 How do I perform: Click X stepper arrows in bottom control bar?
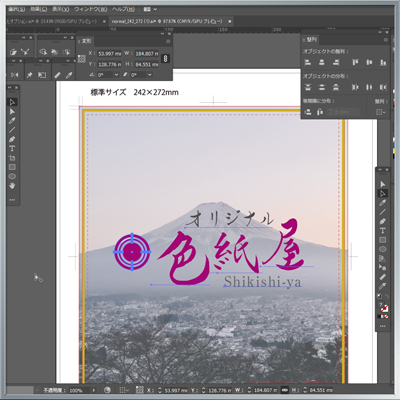point(159,390)
